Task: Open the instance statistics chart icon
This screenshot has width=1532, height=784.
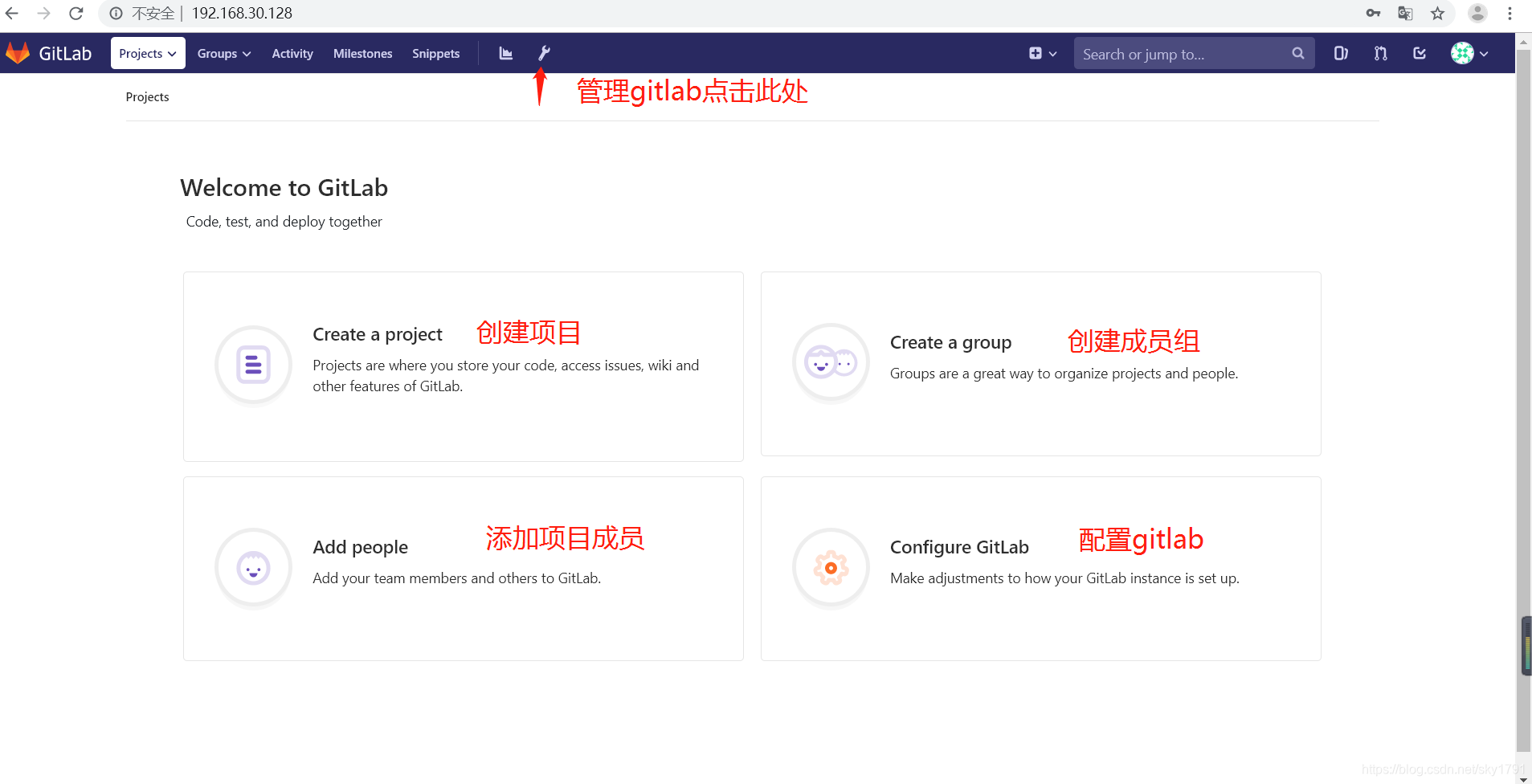Action: [505, 53]
